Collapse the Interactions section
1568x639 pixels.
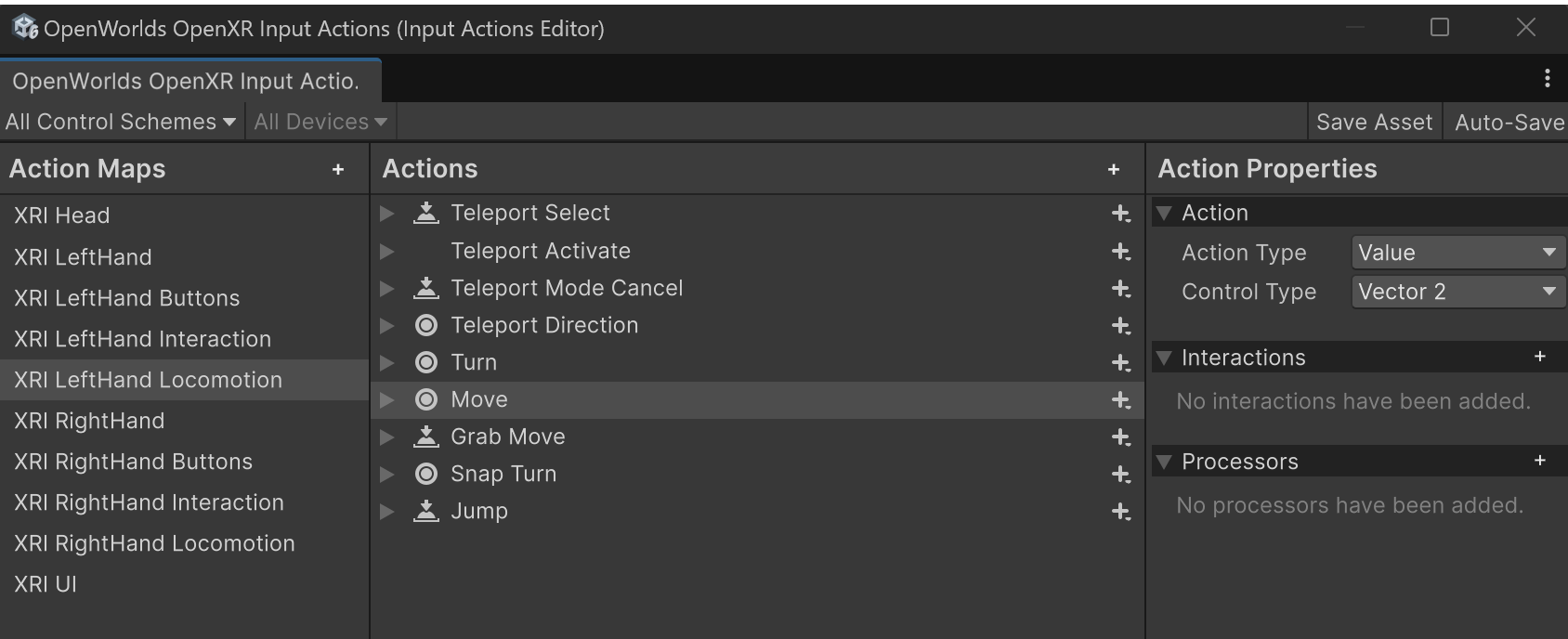pos(1164,358)
